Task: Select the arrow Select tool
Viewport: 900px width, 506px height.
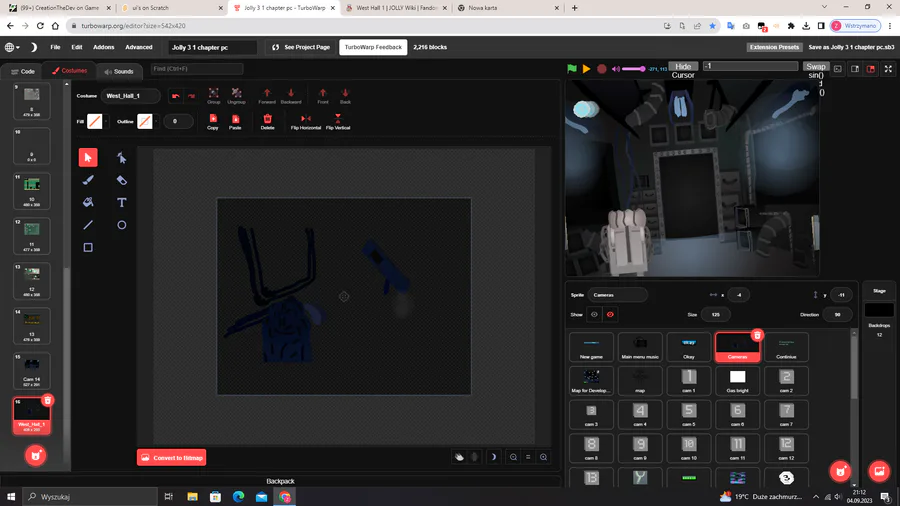Action: tap(88, 157)
